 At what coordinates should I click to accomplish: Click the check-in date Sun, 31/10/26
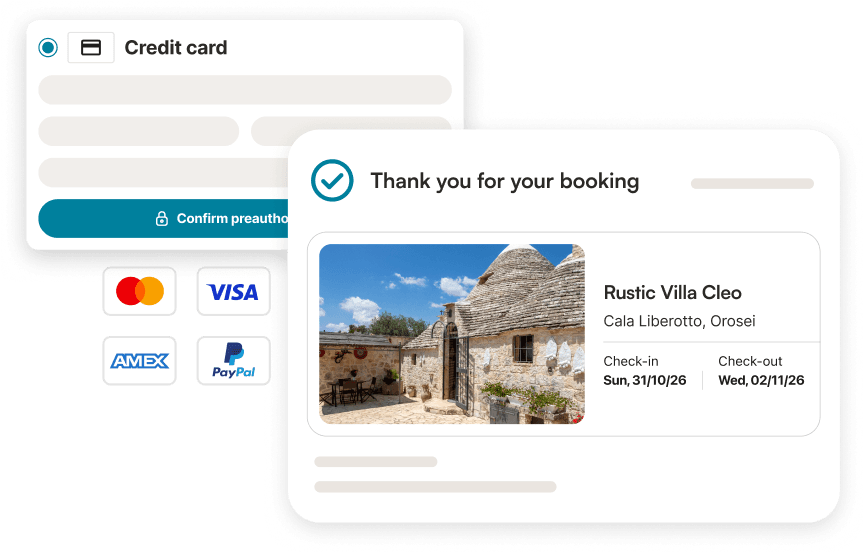click(645, 380)
